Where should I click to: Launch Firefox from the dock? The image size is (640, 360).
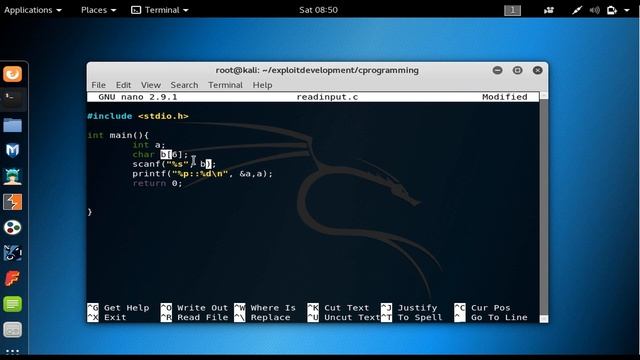coord(13,74)
